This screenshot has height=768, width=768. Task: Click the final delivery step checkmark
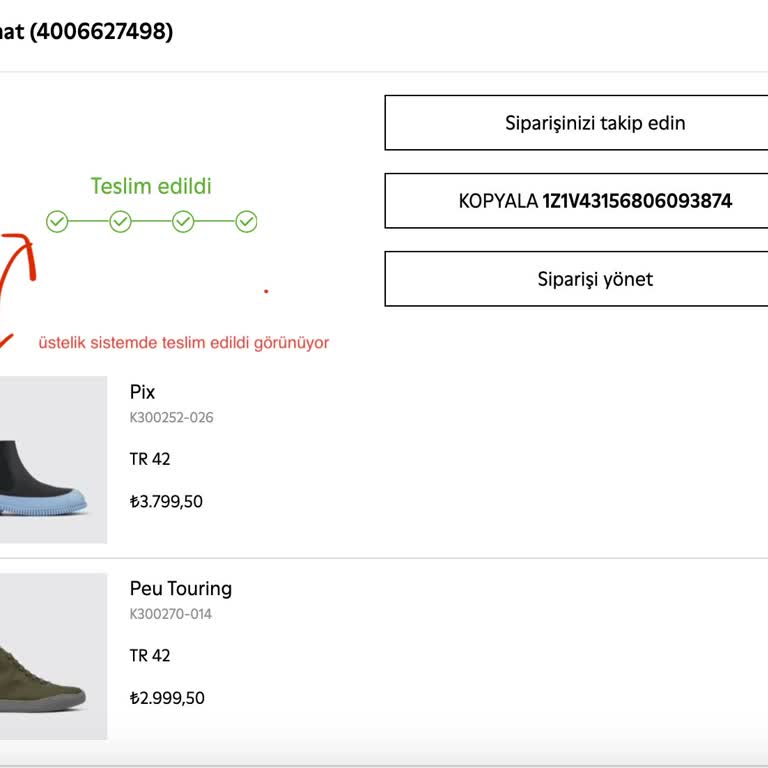[x=246, y=222]
